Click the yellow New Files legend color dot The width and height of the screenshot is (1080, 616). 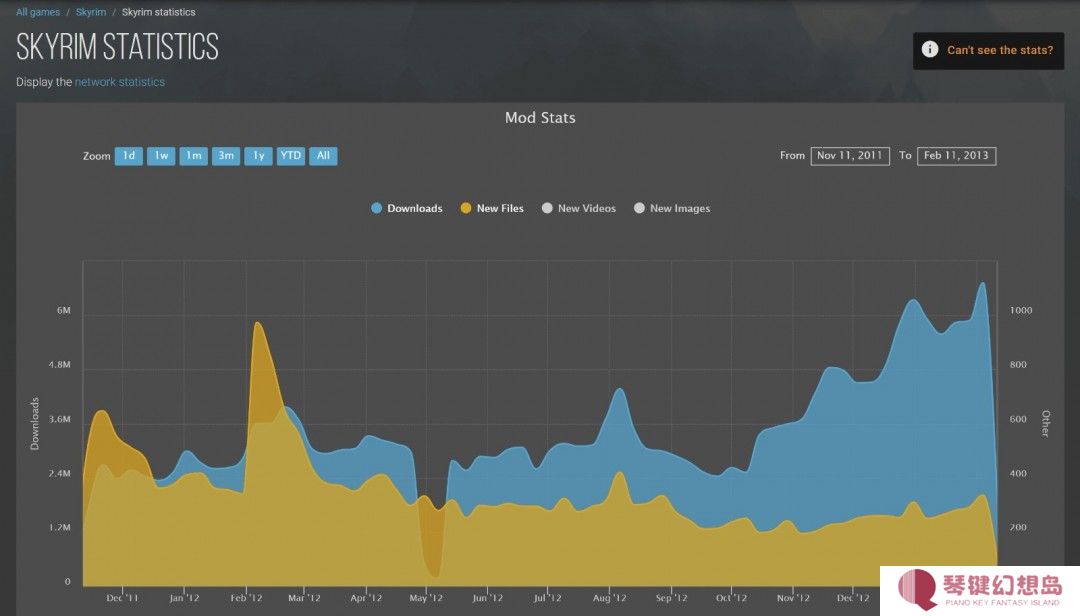pos(466,208)
